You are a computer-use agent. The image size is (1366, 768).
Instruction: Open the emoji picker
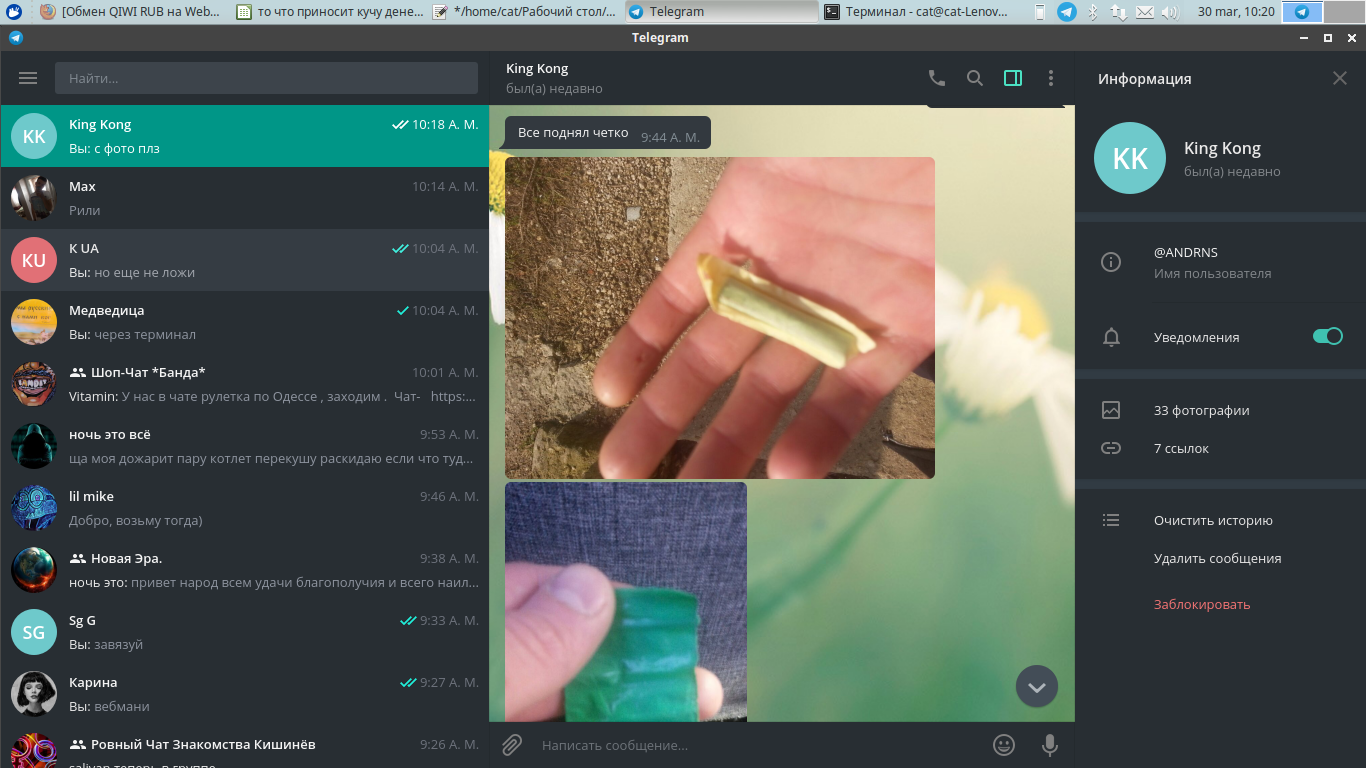point(1003,745)
